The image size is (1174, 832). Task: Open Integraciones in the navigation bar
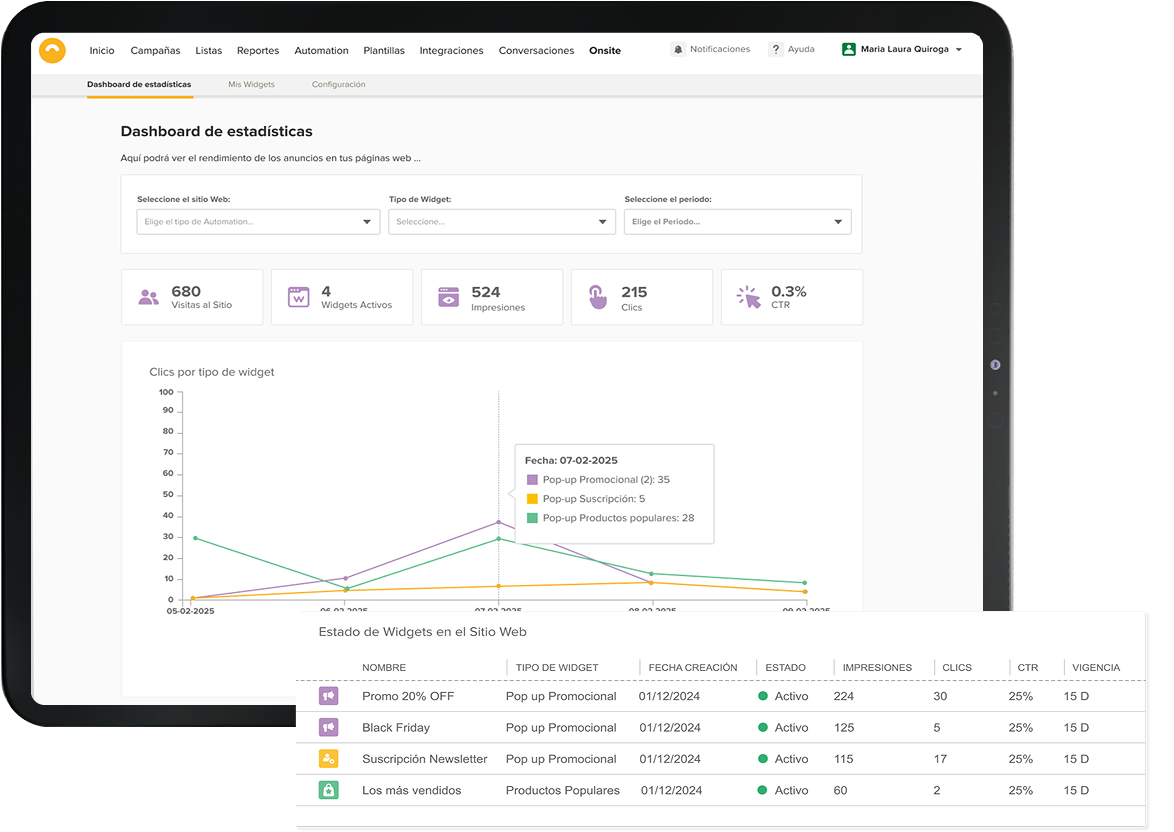pos(451,50)
